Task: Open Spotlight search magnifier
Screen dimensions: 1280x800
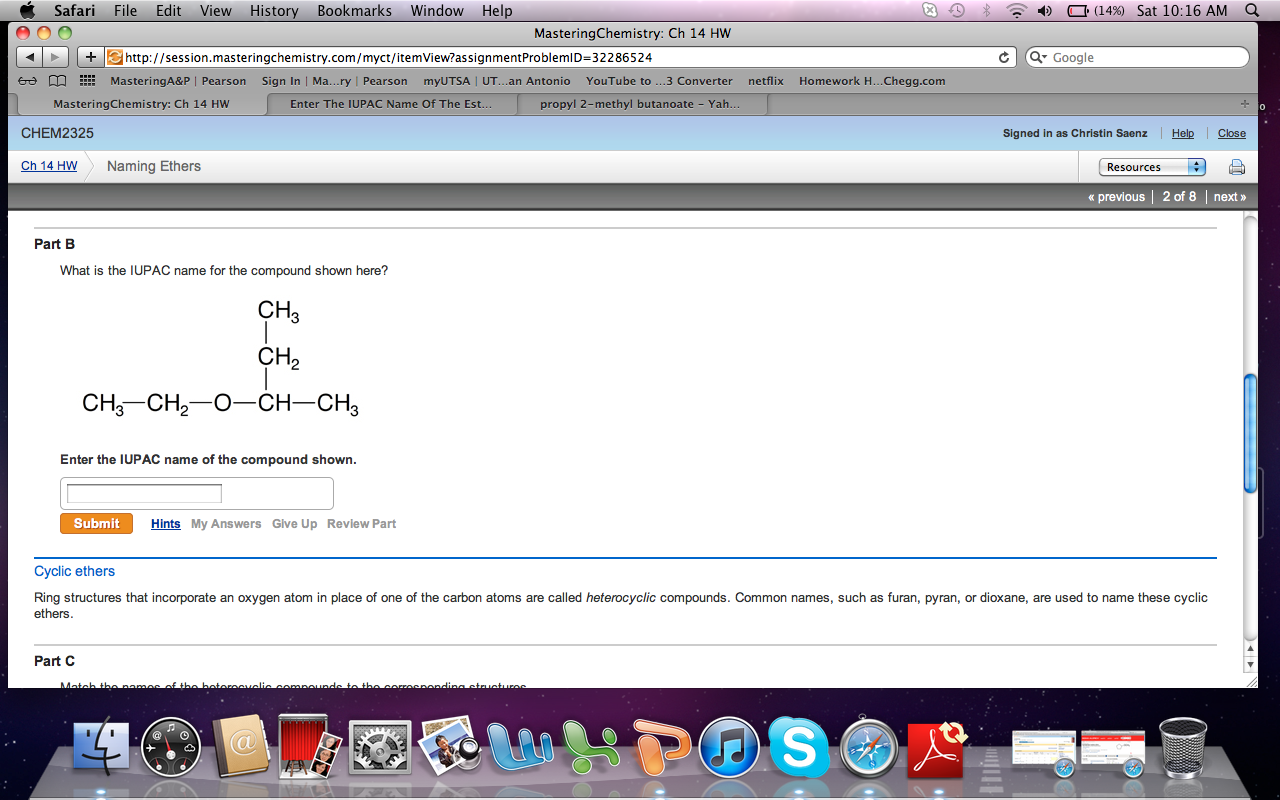Action: pyautogui.click(x=1253, y=11)
